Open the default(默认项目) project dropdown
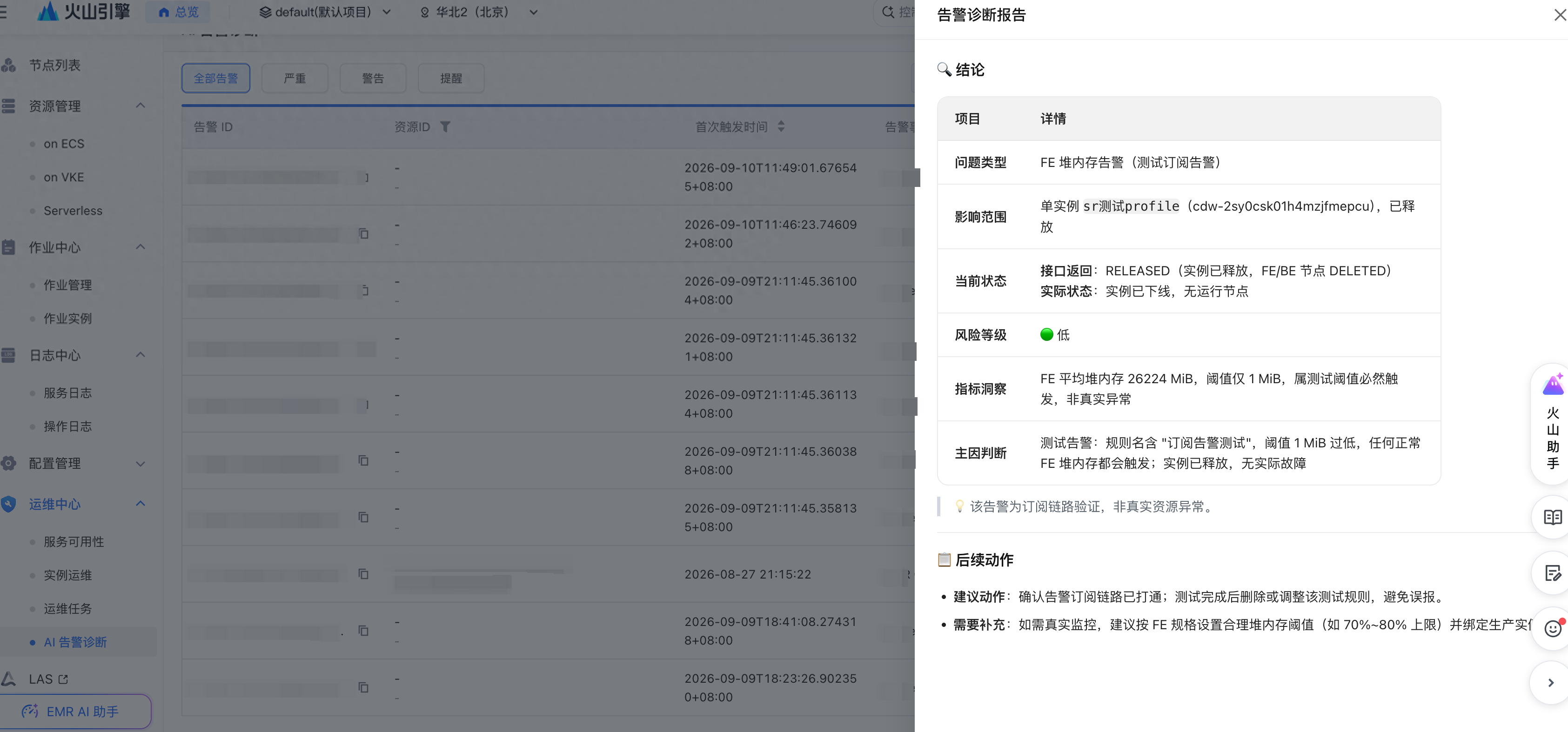The width and height of the screenshot is (1568, 732). point(324,12)
